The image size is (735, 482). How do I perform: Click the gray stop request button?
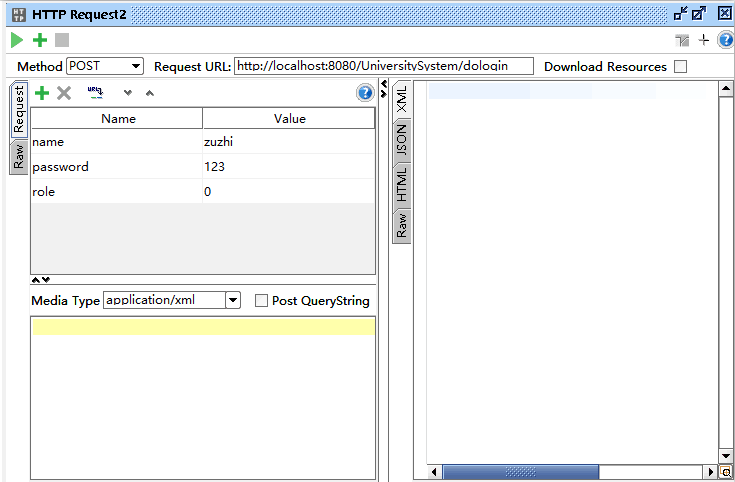[62, 40]
